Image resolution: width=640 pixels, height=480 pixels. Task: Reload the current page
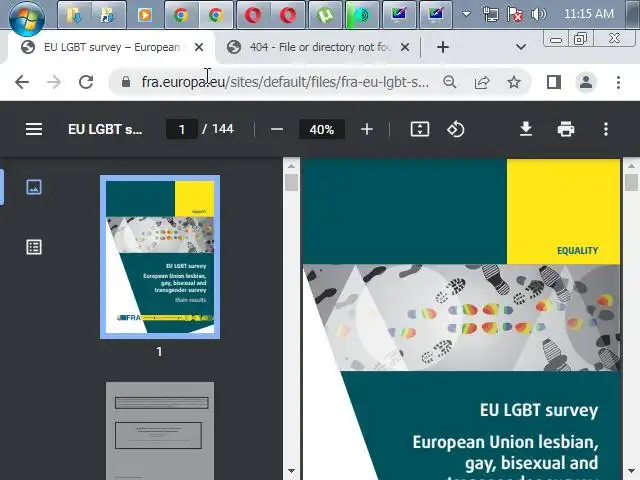[x=86, y=82]
